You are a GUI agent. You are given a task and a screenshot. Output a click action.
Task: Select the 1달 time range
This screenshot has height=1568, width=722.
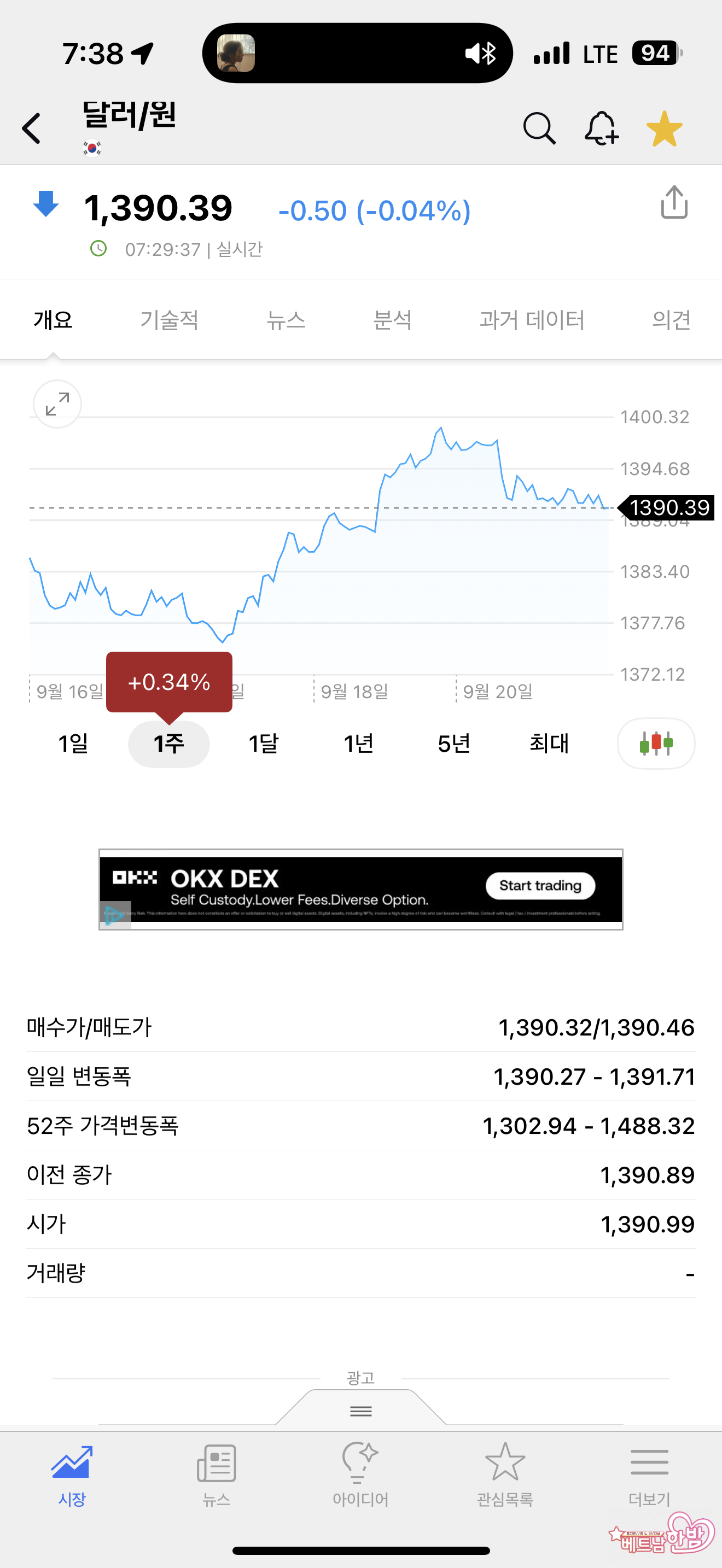(264, 743)
